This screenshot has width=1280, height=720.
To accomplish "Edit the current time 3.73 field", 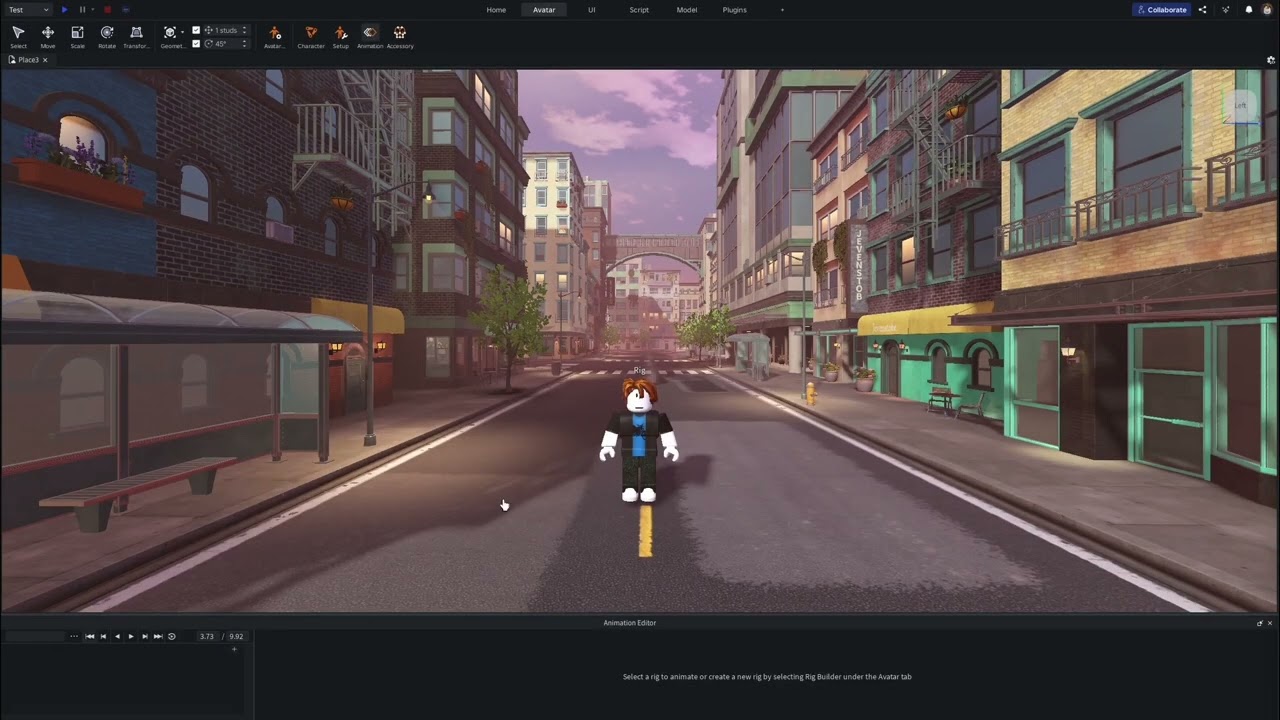I will (207, 636).
